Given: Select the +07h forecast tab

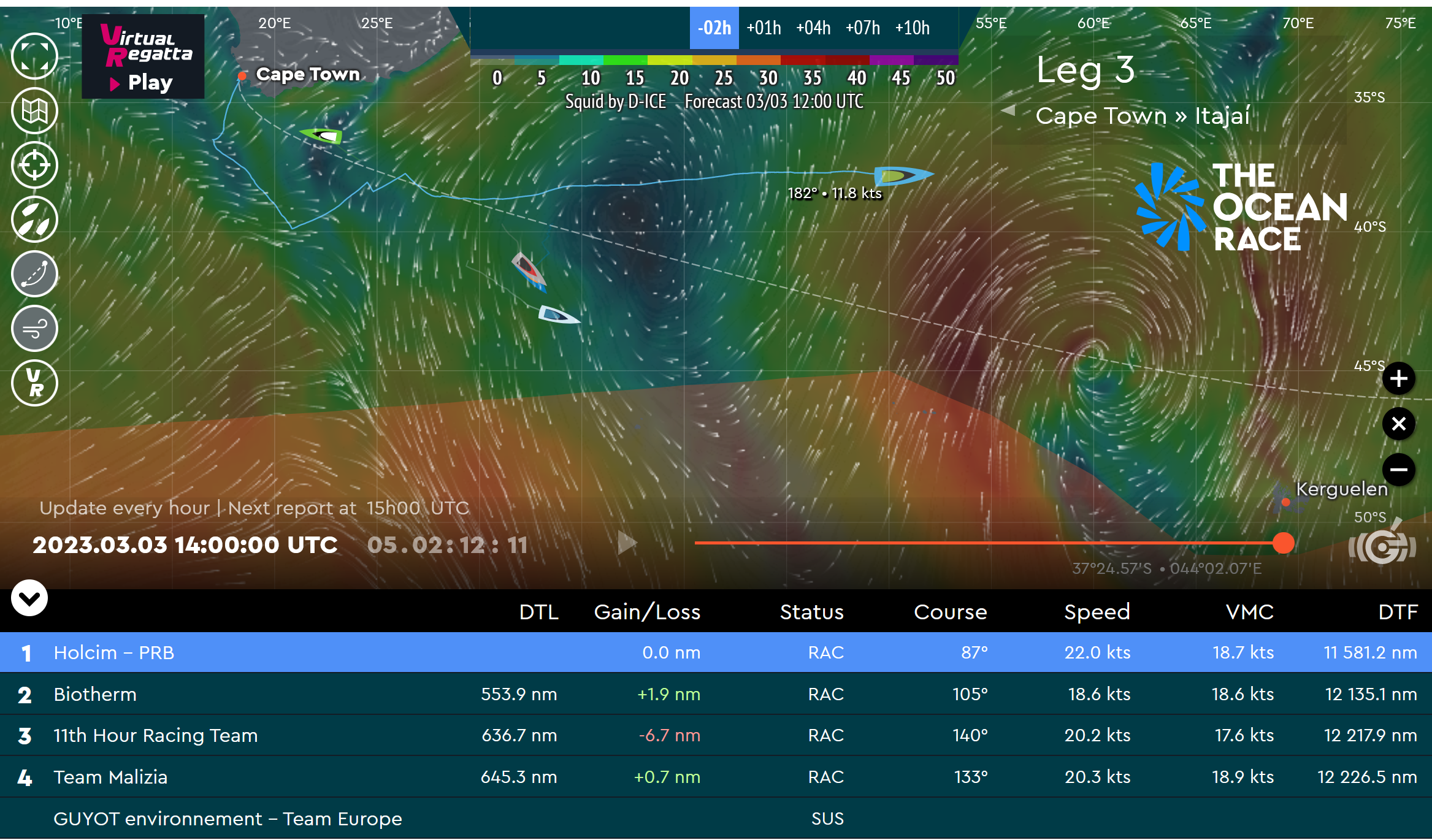Looking at the screenshot, I should [862, 28].
